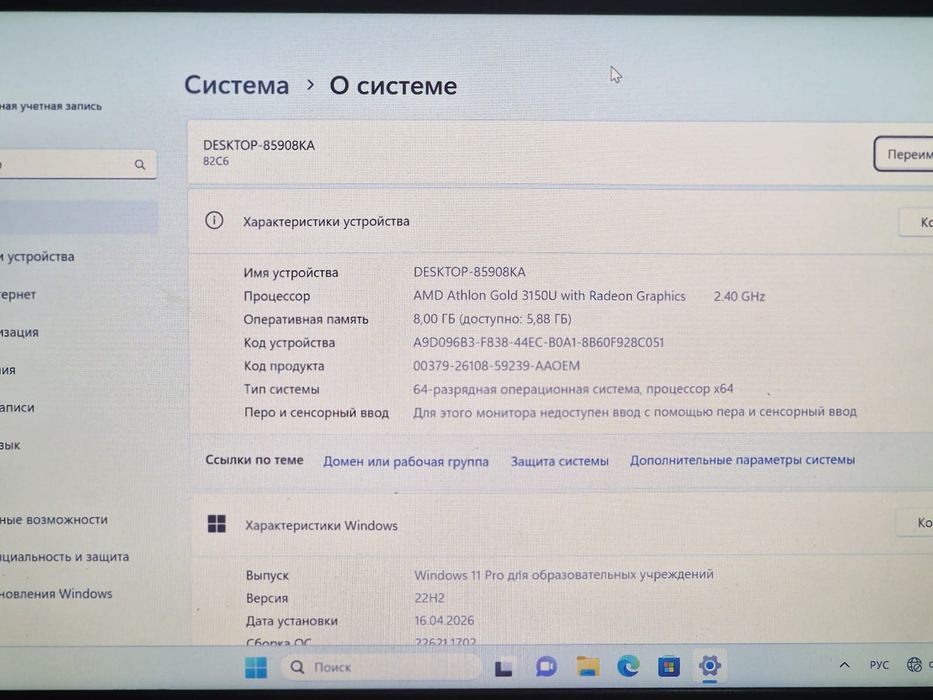933x700 pixels.
Task: Open Task View from the taskbar
Action: [x=503, y=667]
